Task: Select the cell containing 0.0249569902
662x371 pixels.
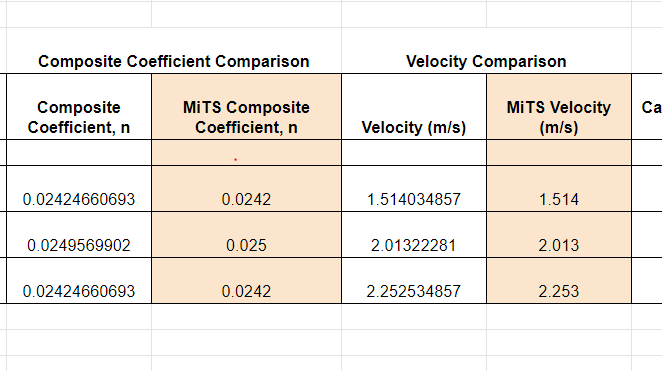Action: 79,235
